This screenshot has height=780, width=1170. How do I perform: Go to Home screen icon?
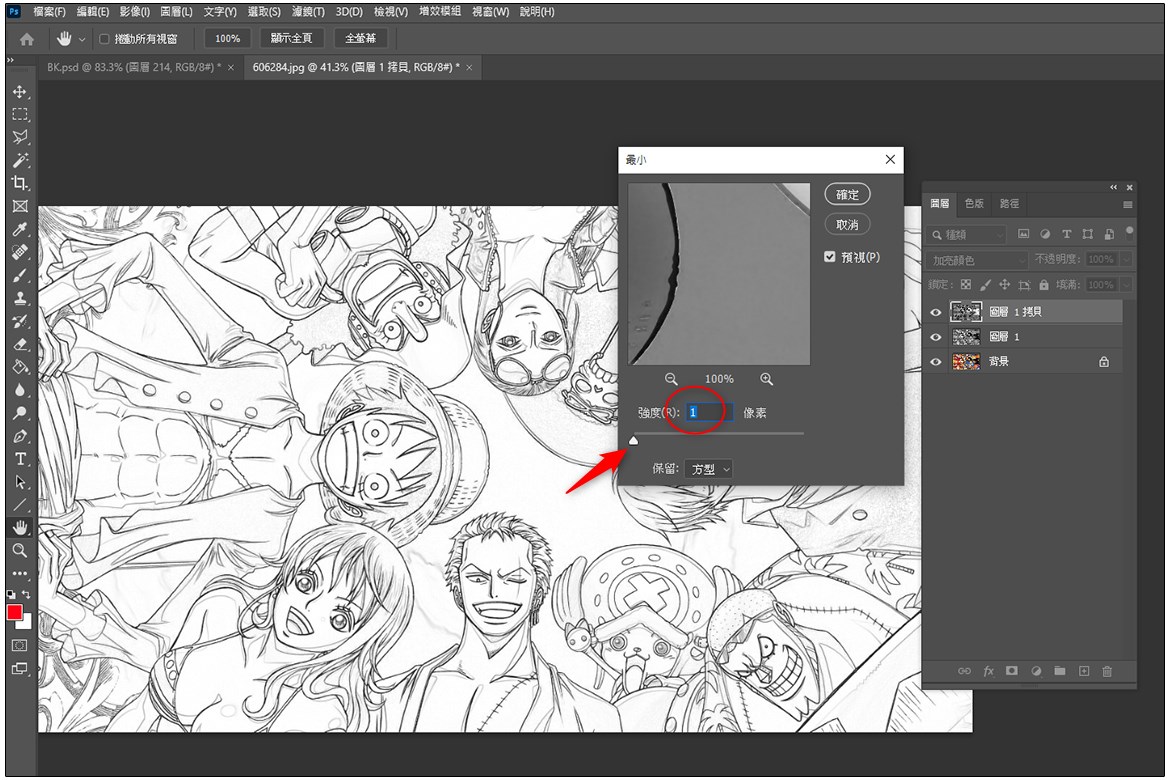click(x=27, y=39)
